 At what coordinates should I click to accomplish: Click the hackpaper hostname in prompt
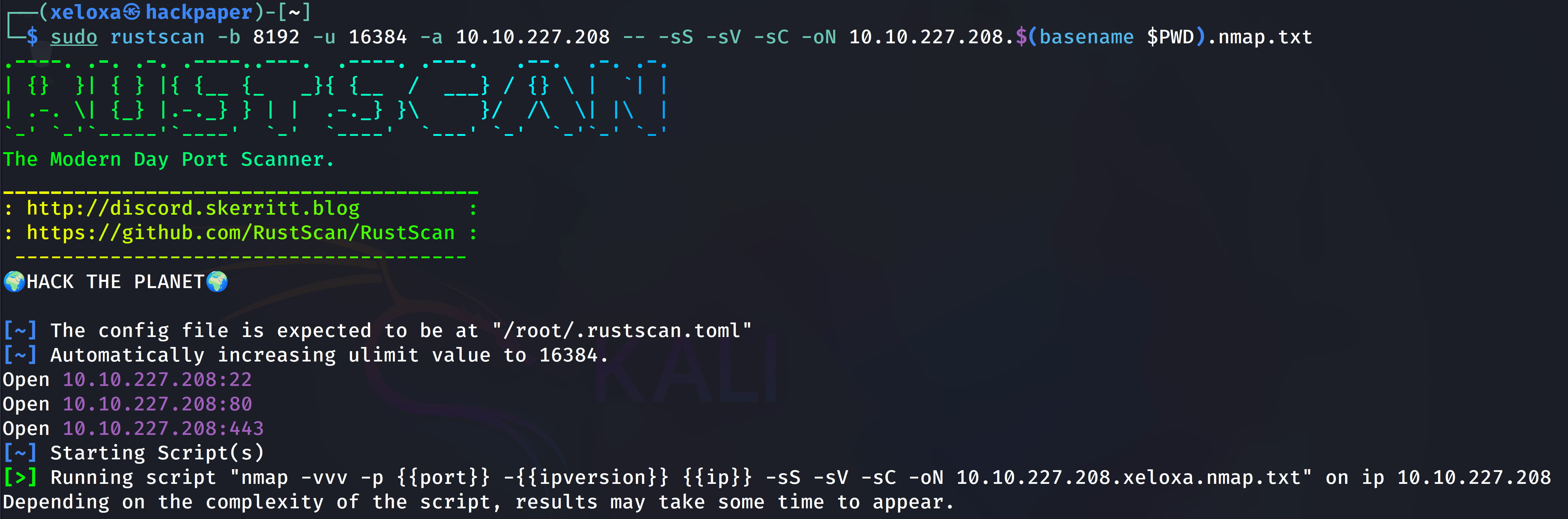click(199, 12)
